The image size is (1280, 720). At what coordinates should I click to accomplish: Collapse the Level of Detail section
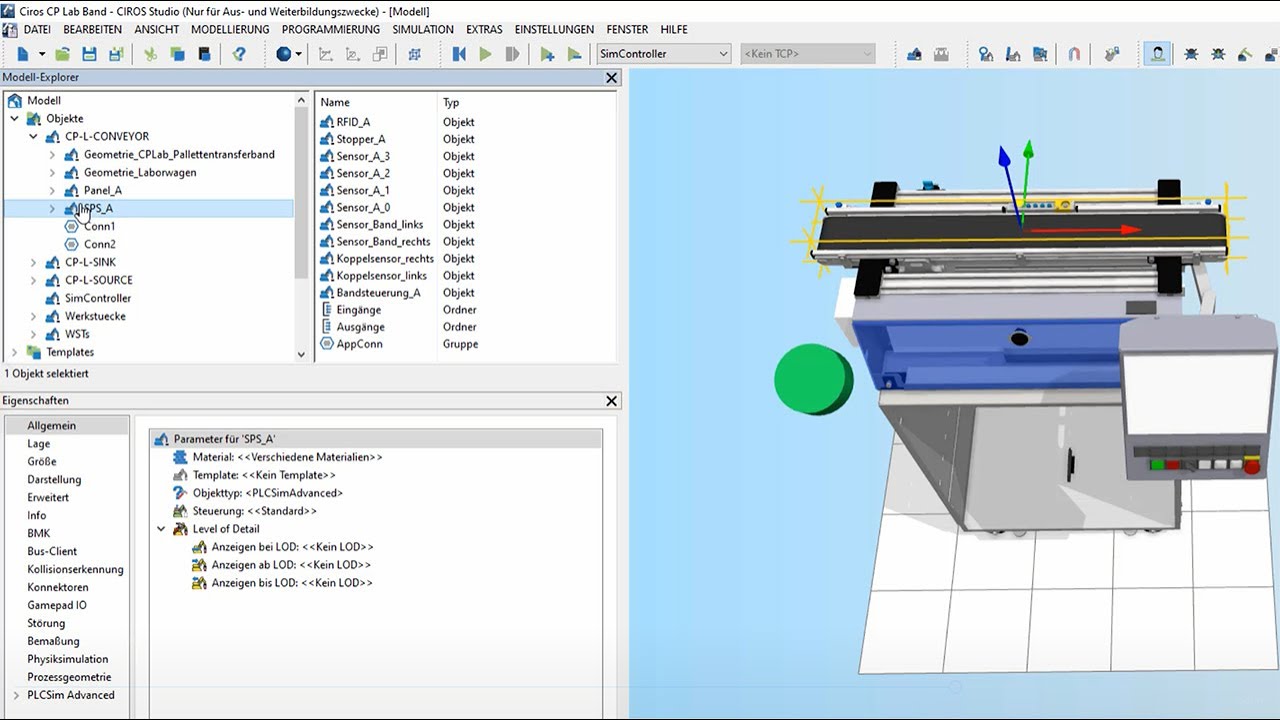tap(161, 529)
